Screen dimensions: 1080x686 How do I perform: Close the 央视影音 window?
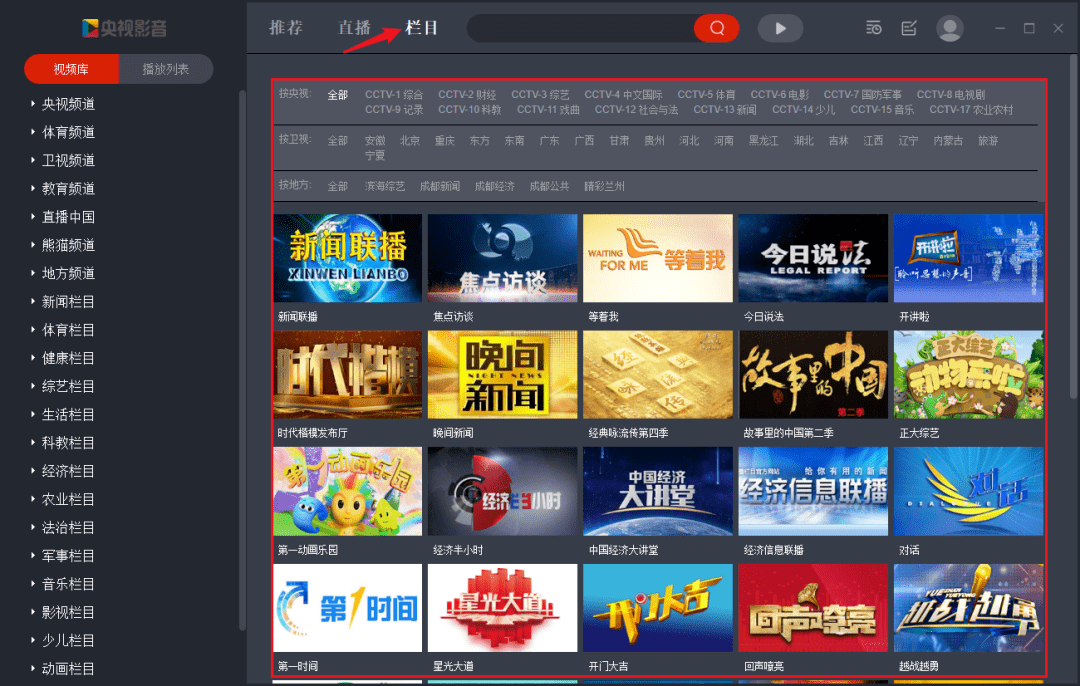(x=1058, y=28)
